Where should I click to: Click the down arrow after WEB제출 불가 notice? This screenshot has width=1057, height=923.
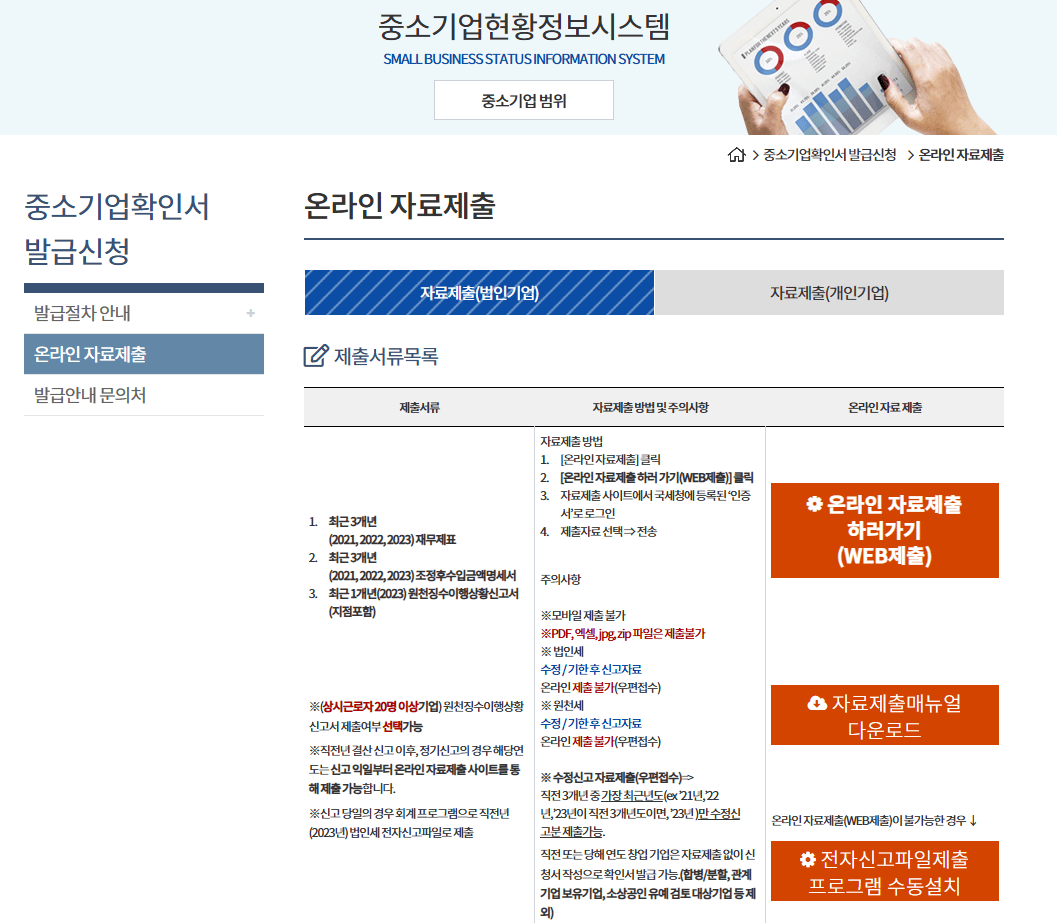click(x=974, y=820)
